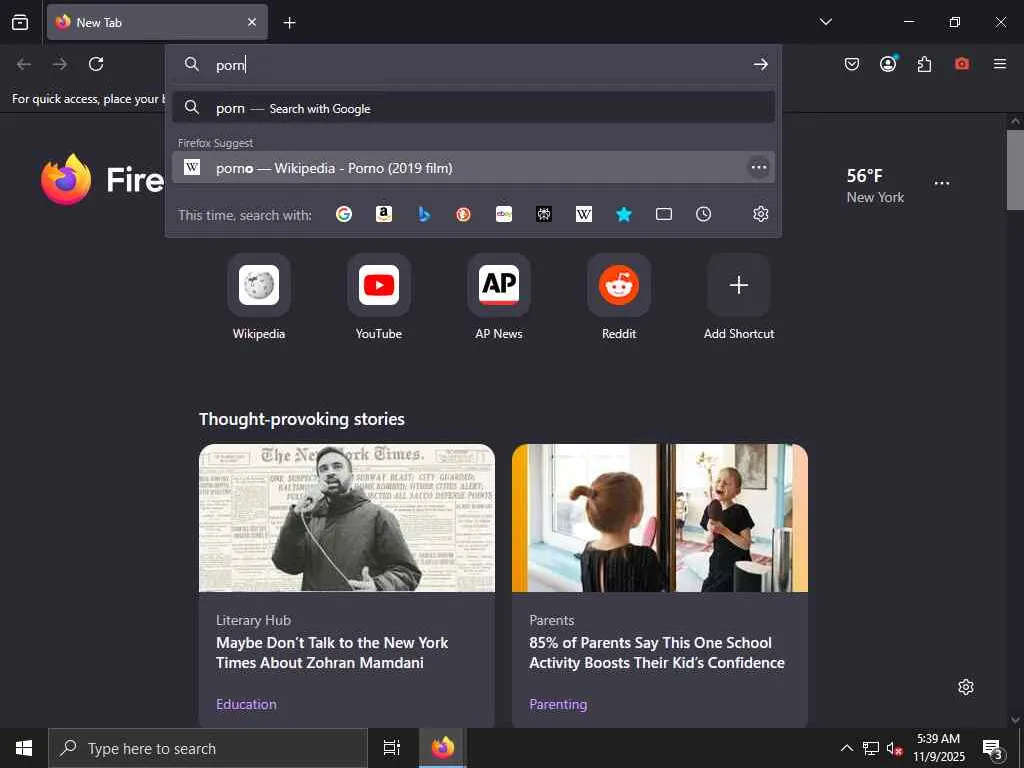Viewport: 1024px width, 768px height.
Task: Expand the list all tabs chevron
Action: 825,22
